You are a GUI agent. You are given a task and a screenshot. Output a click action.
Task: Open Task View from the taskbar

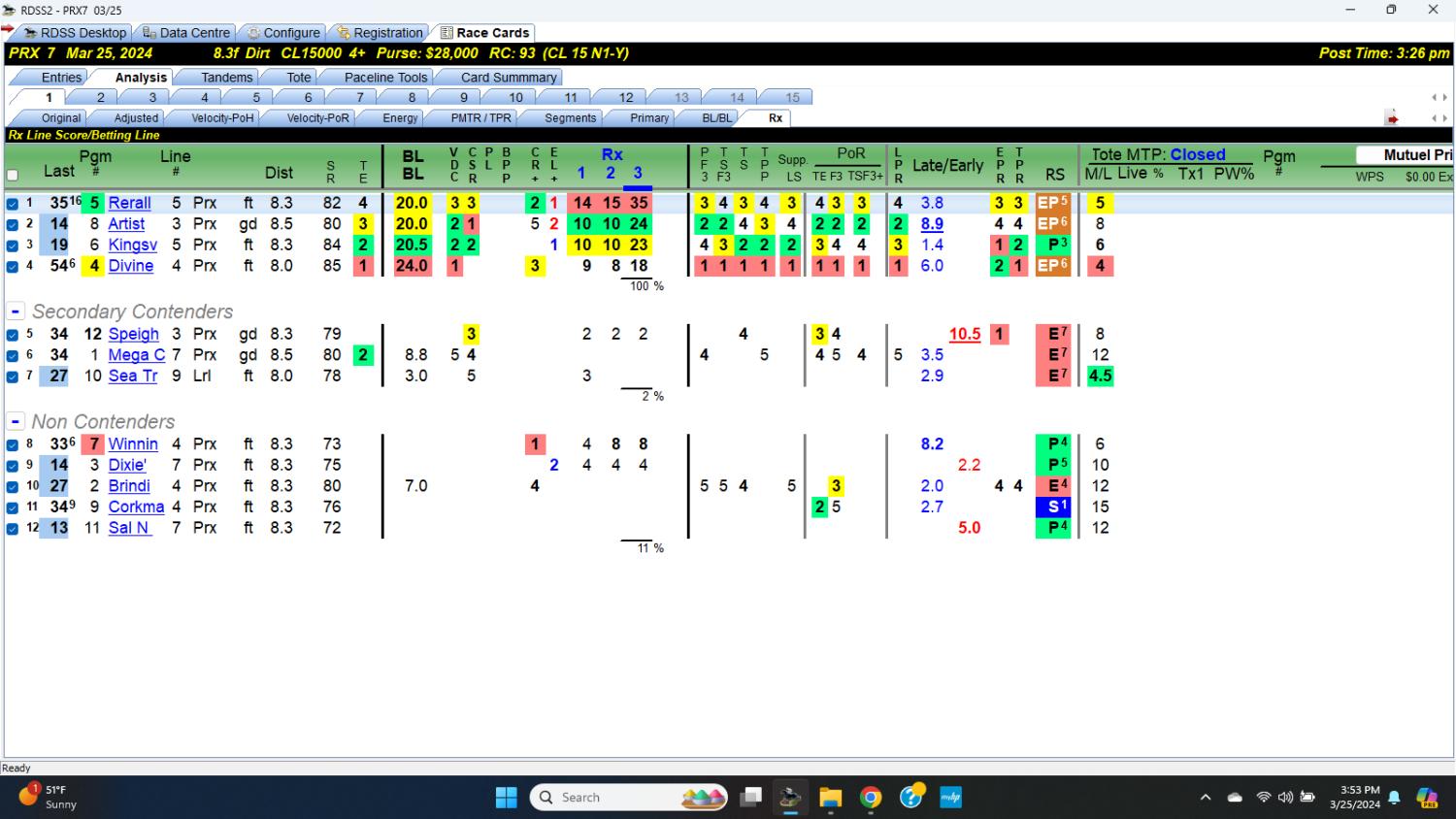coord(750,798)
